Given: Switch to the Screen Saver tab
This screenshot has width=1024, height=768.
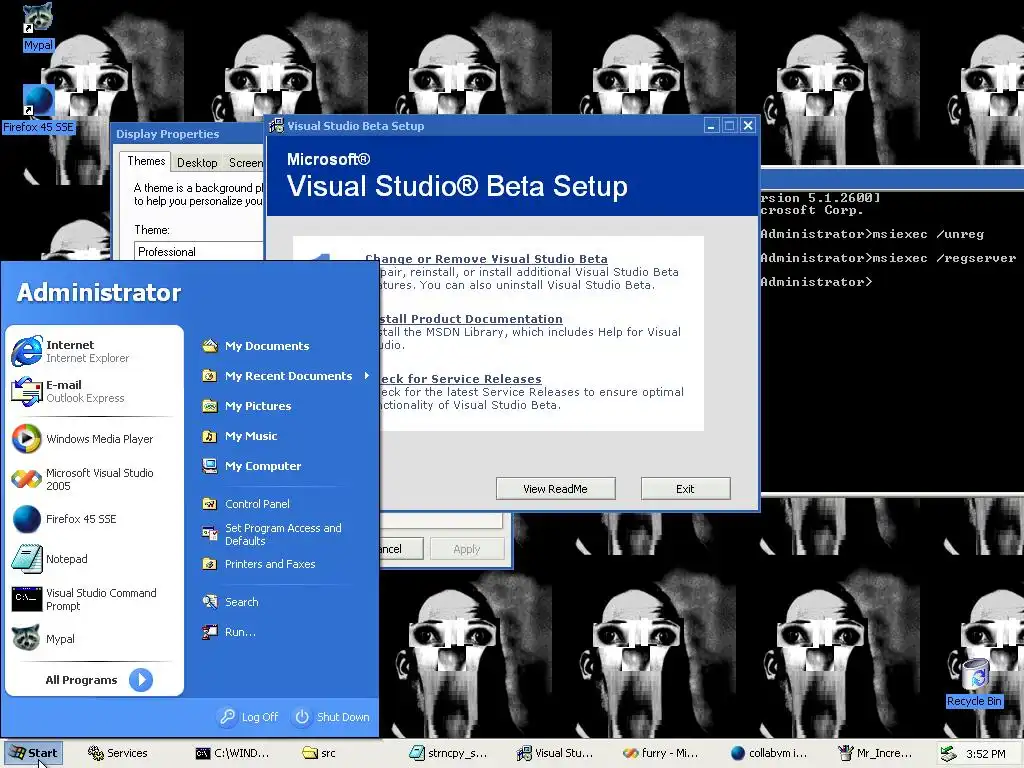Looking at the screenshot, I should click(244, 163).
